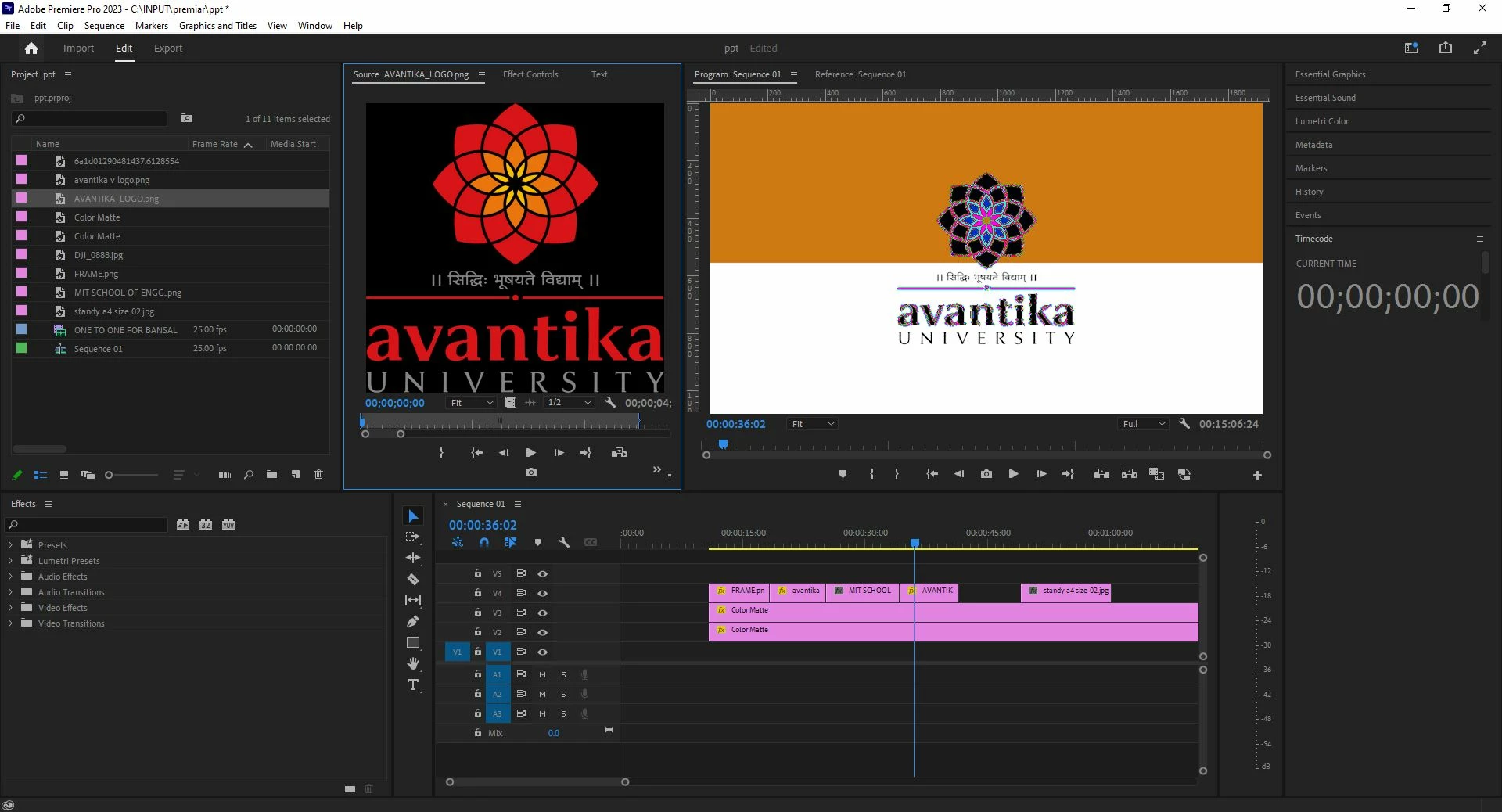Click Export Frame camera in Program monitor
Screen dimensions: 1502x812
tap(986, 474)
